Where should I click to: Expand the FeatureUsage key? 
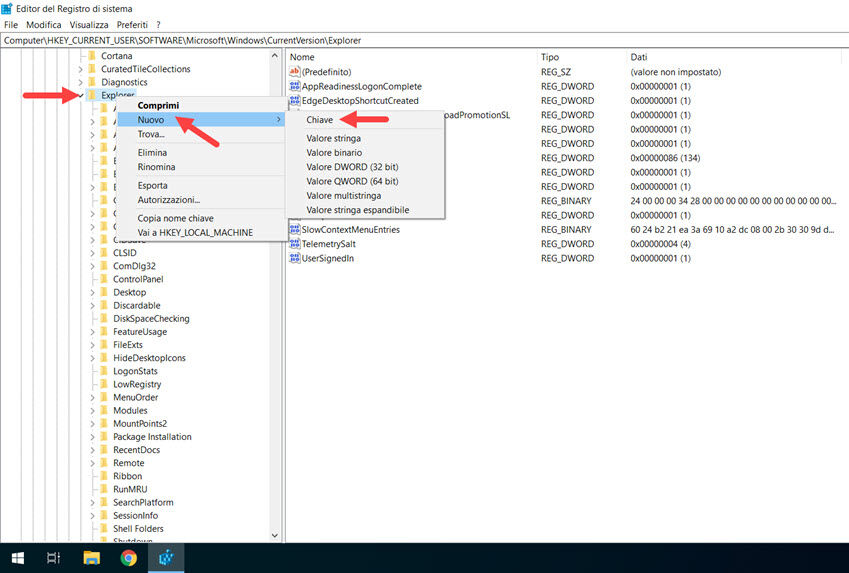click(92, 331)
